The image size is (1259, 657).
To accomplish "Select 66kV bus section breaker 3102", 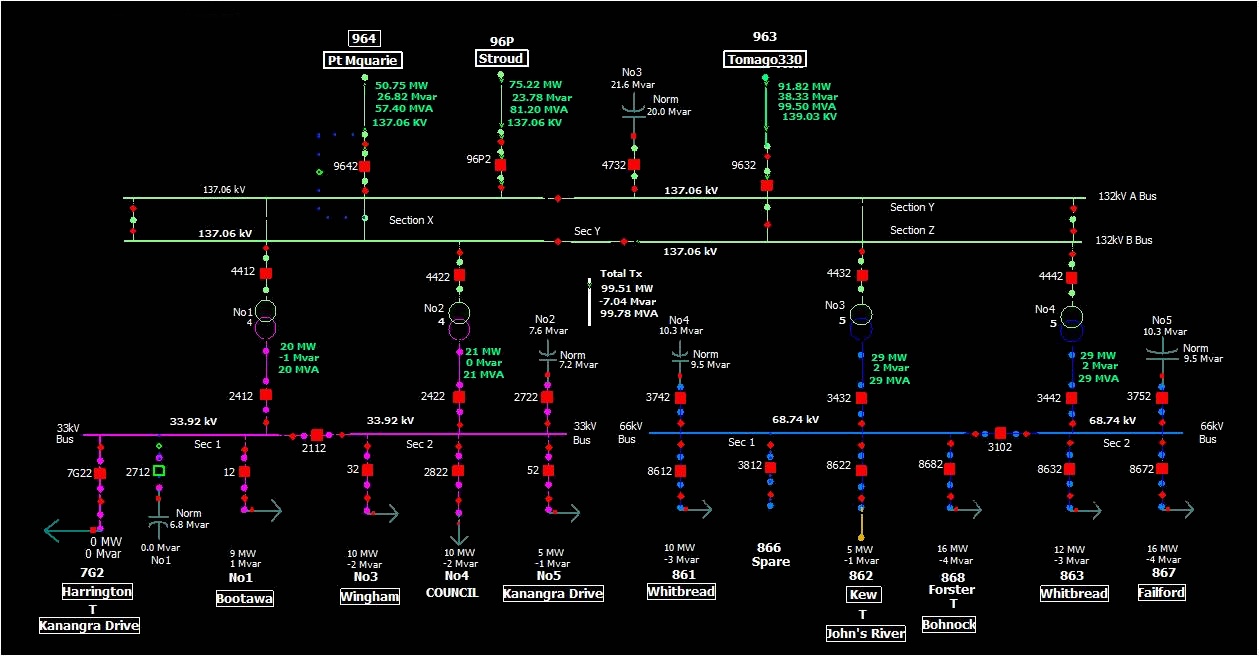I will [x=1000, y=433].
